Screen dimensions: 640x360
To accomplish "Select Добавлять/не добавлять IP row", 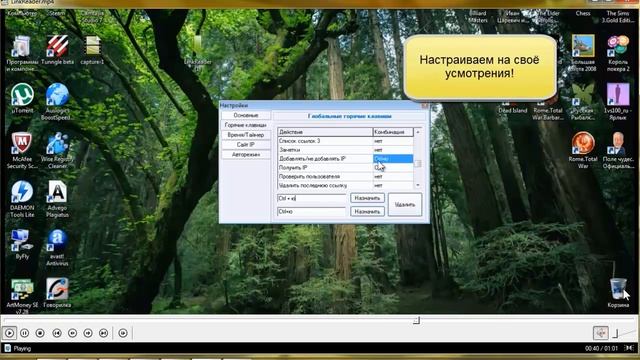I will [345, 159].
